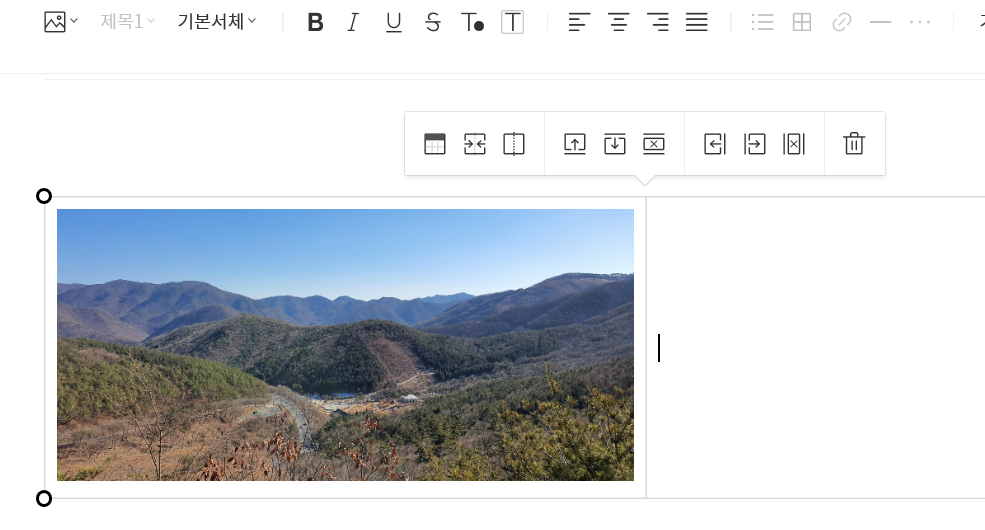The image size is (985, 530).
Task: Delete the table with trash icon
Action: tap(854, 144)
